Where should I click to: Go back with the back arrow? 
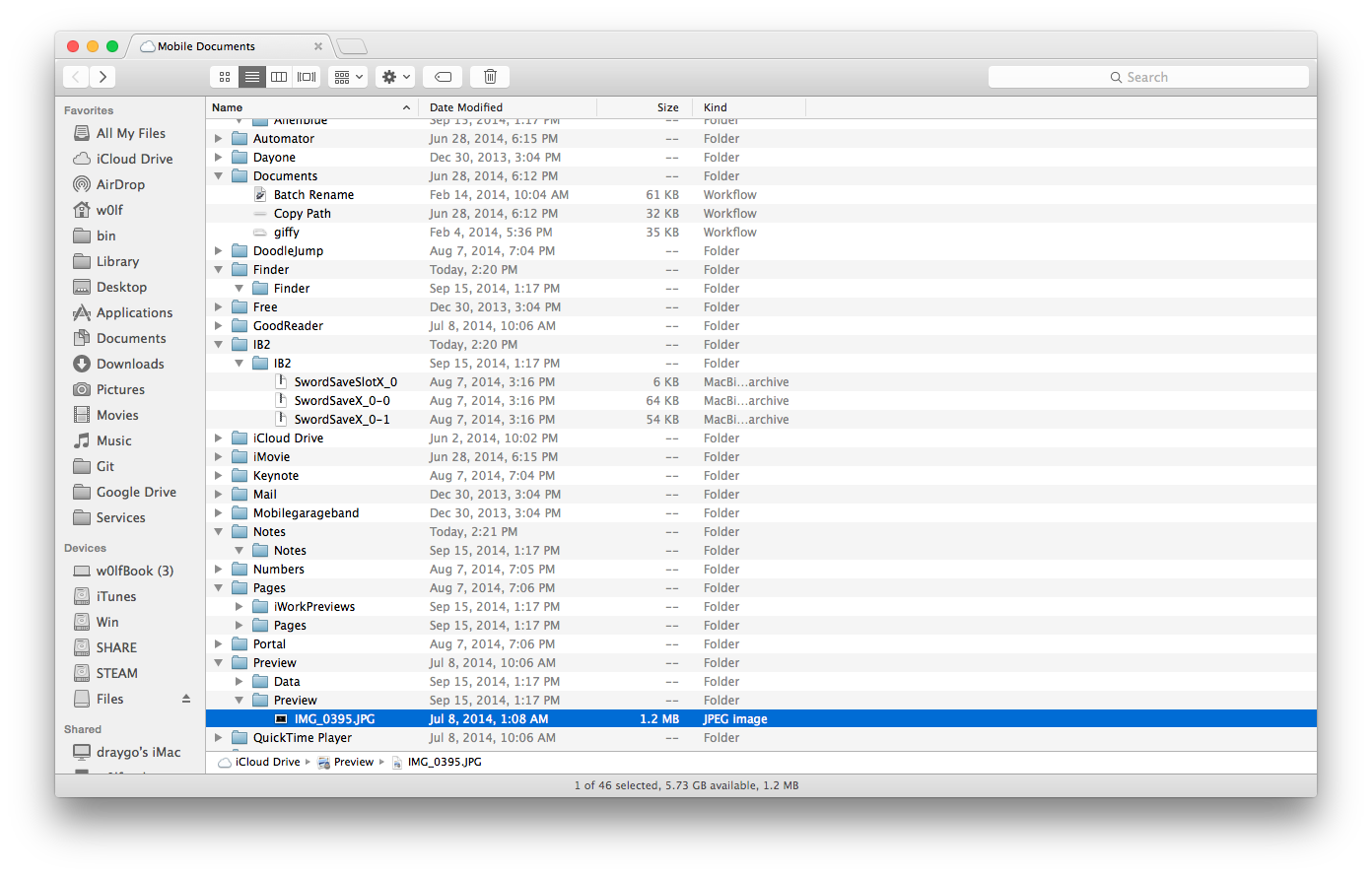click(76, 77)
